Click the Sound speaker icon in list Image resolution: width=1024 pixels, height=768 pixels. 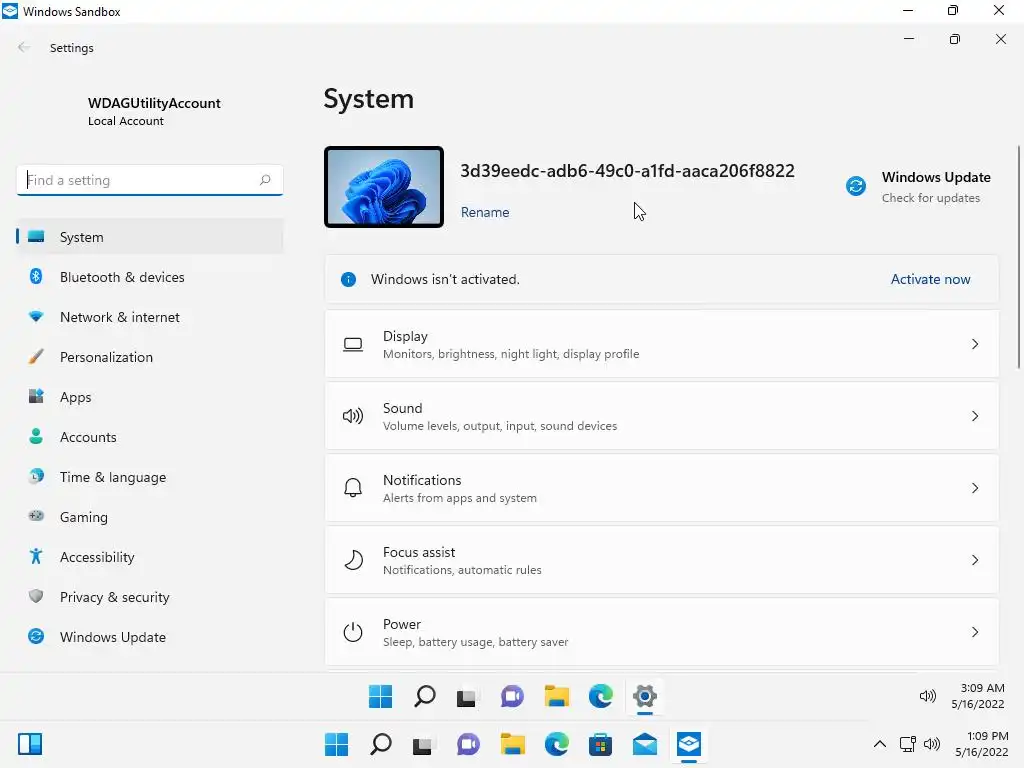353,416
